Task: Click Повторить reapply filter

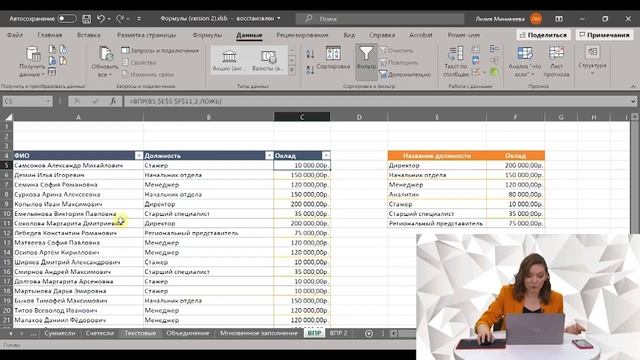Action: coord(399,62)
